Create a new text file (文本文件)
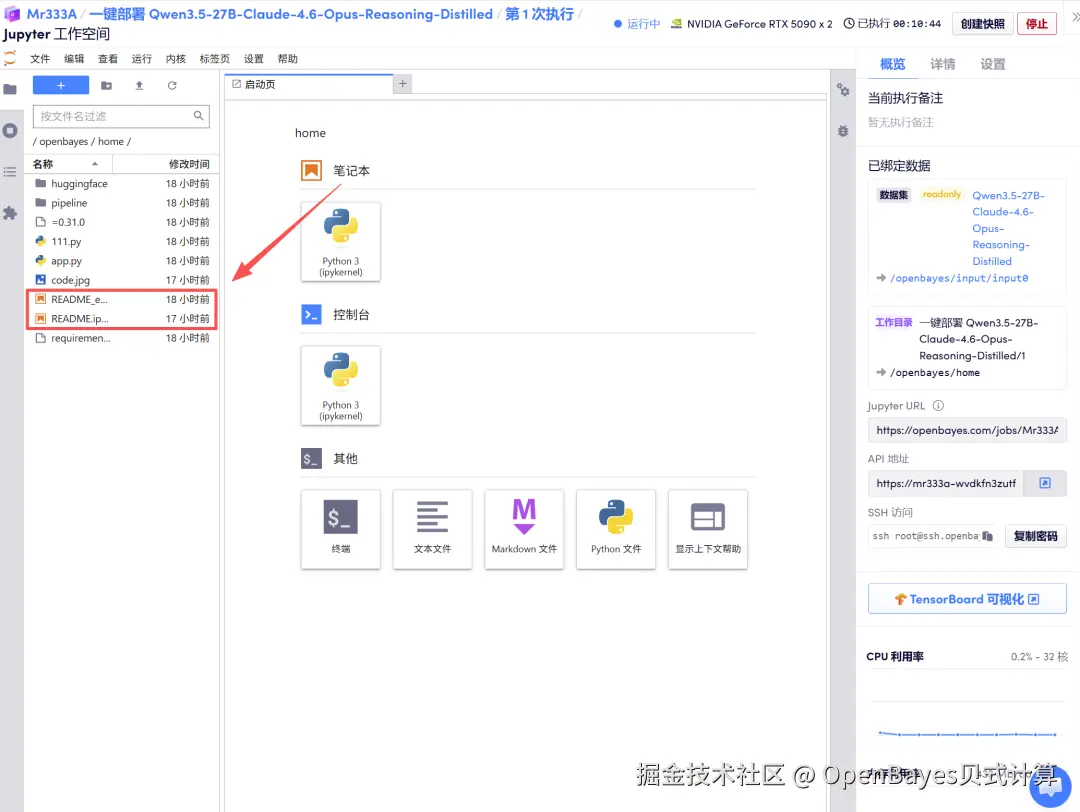The image size is (1080, 812). (x=433, y=529)
